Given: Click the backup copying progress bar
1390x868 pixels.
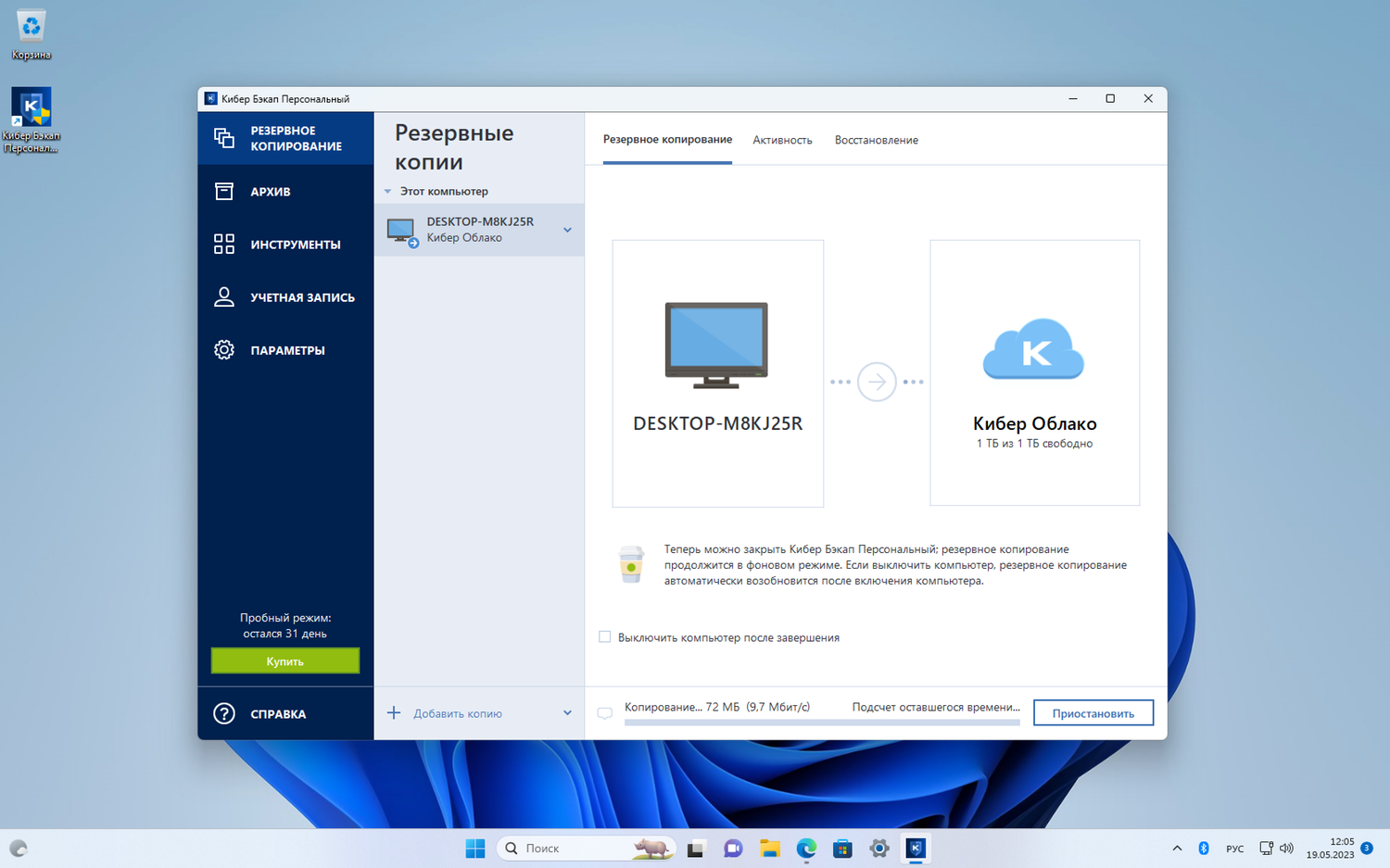Looking at the screenshot, I should coord(822,723).
